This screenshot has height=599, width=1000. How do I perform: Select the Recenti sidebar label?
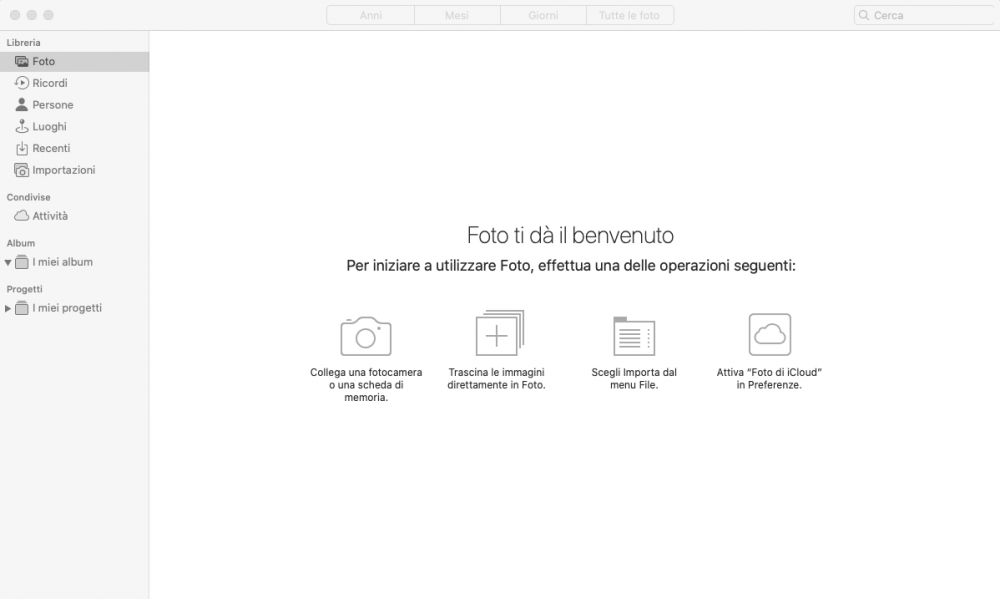(52, 148)
